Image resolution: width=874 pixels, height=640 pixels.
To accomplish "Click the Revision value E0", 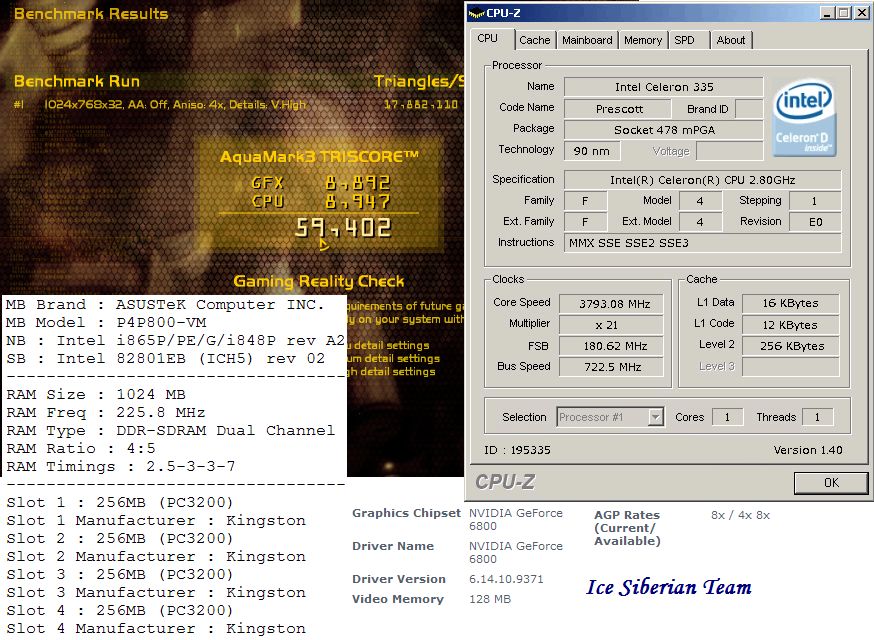I will coord(815,222).
